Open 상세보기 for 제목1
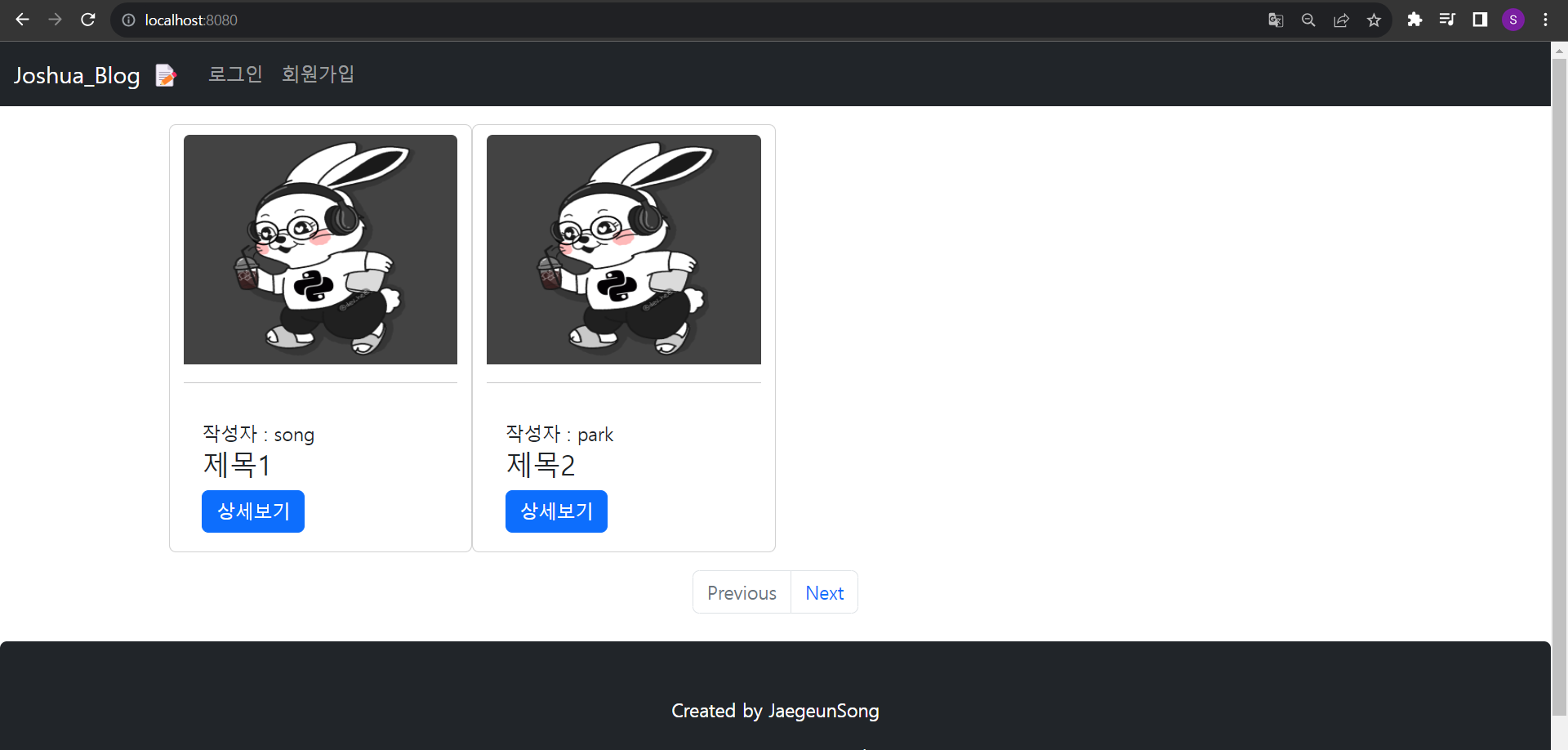The height and width of the screenshot is (750, 1568). click(253, 511)
